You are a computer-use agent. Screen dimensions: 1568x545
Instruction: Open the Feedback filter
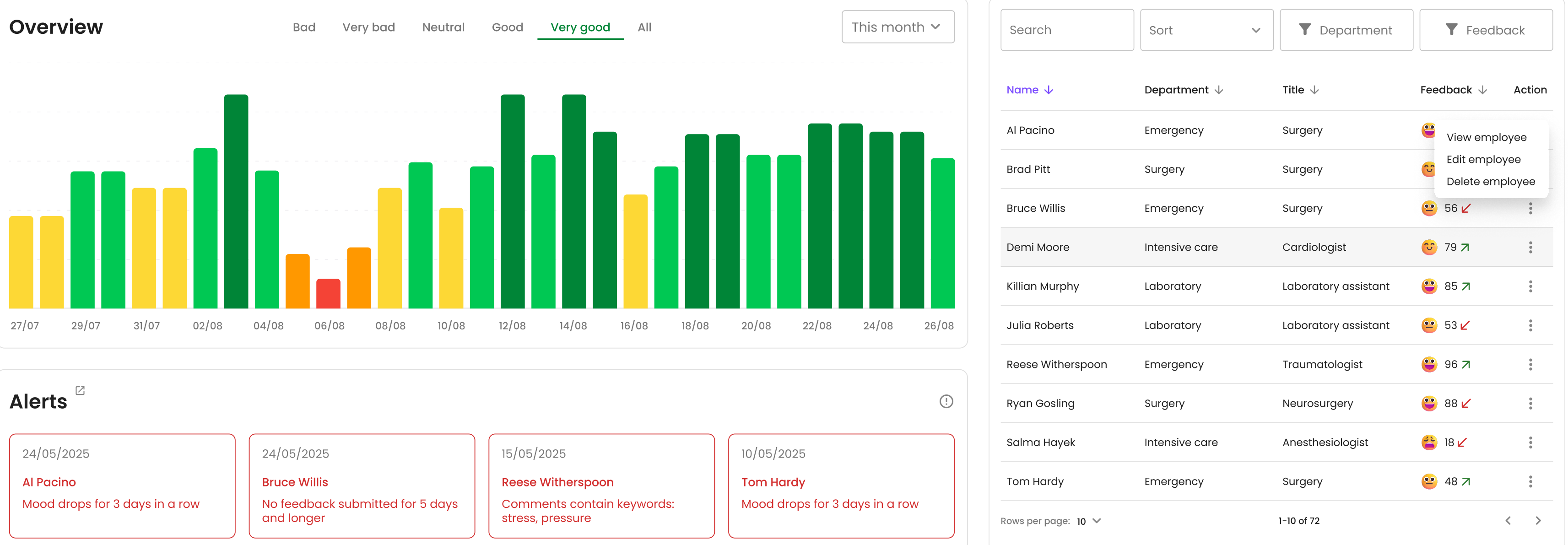click(x=1485, y=30)
